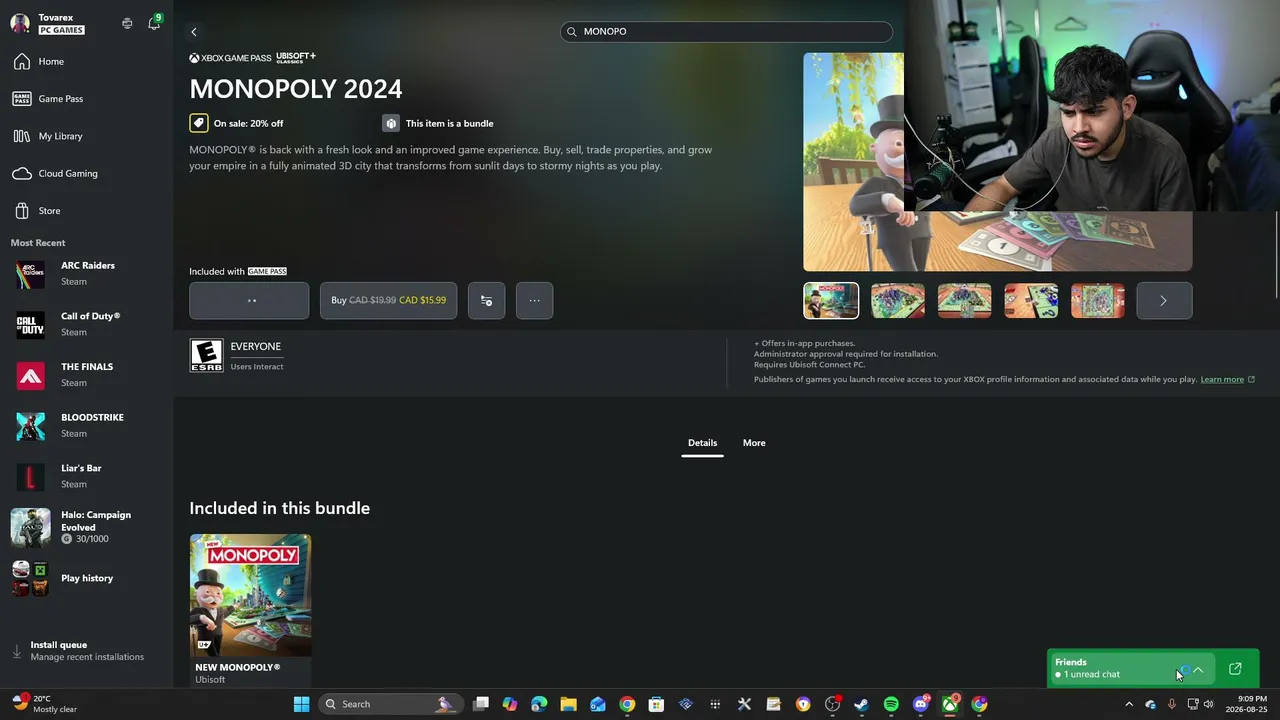This screenshot has width=1280, height=720.
Task: Open the Xbox app taskbar icon
Action: coord(950,704)
